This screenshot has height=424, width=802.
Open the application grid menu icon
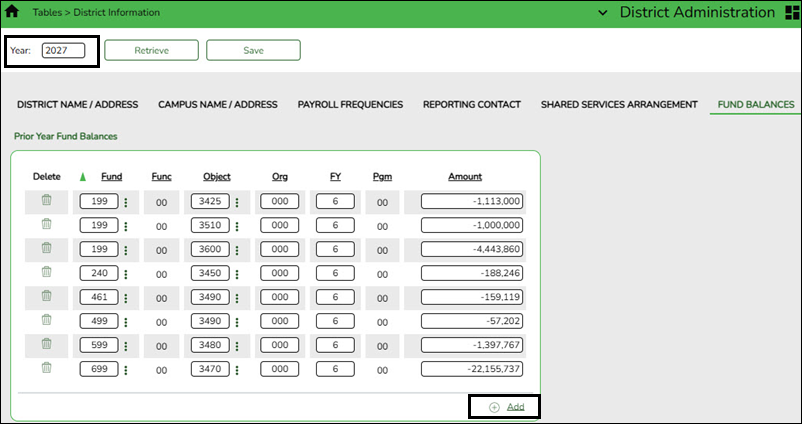[792, 13]
